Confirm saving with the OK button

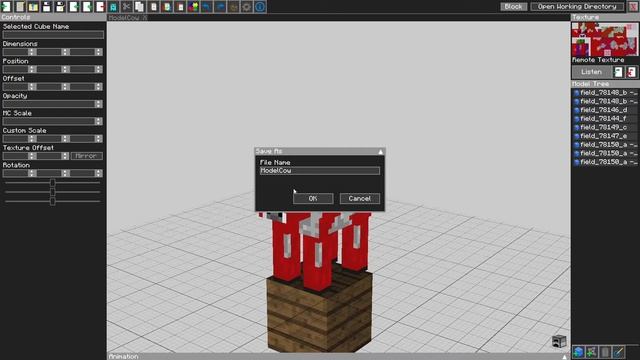[313, 198]
